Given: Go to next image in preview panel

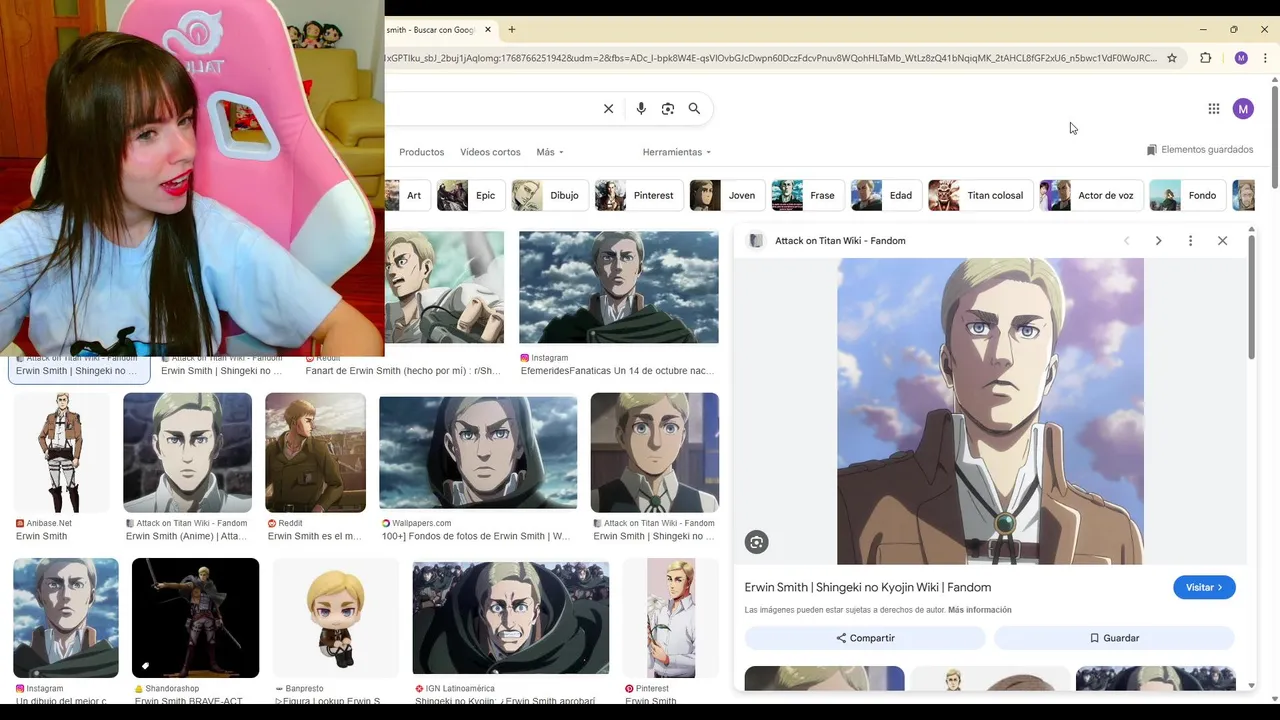Looking at the screenshot, I should click(x=1158, y=241).
